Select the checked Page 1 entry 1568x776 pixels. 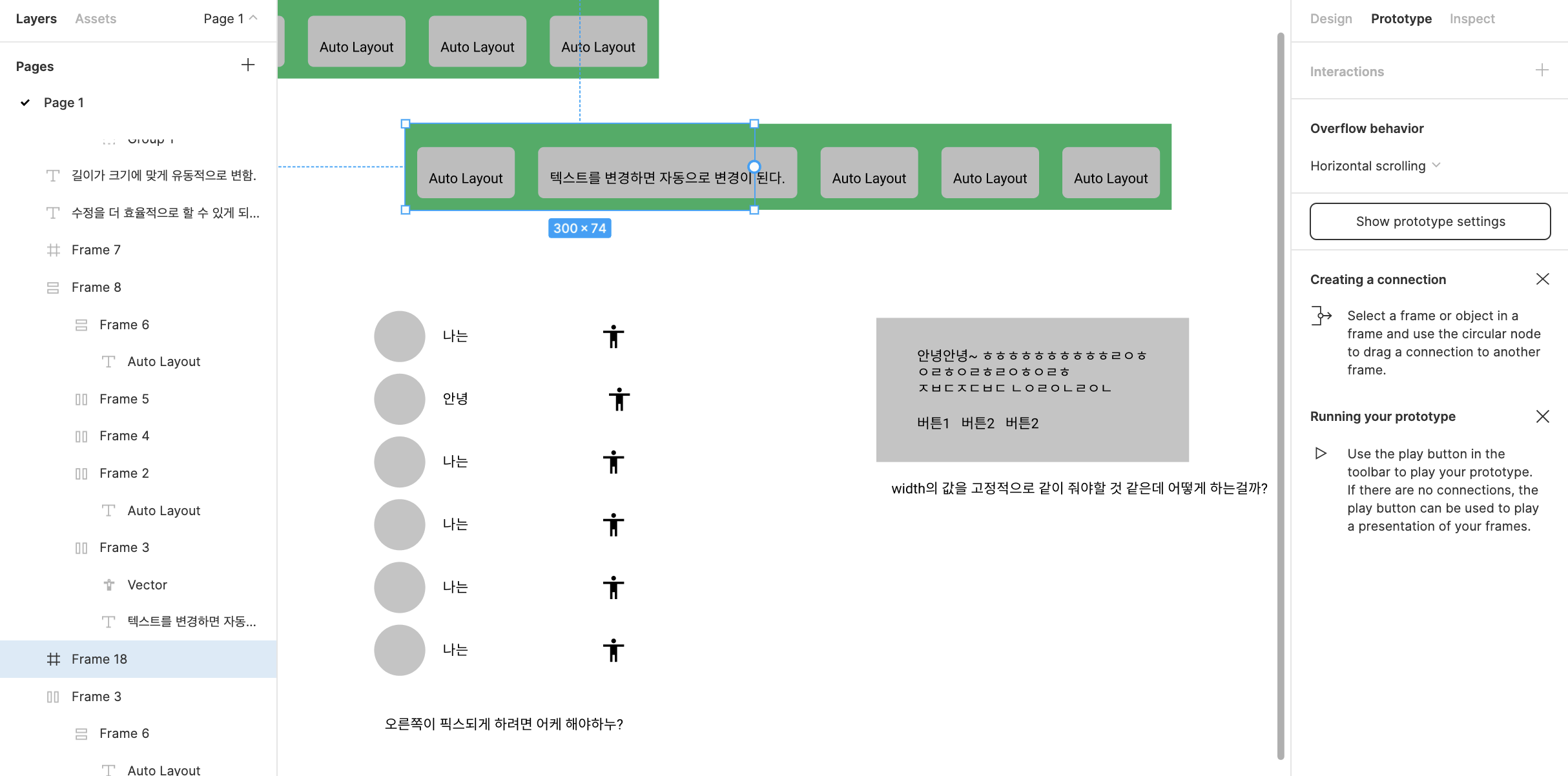pyautogui.click(x=63, y=103)
